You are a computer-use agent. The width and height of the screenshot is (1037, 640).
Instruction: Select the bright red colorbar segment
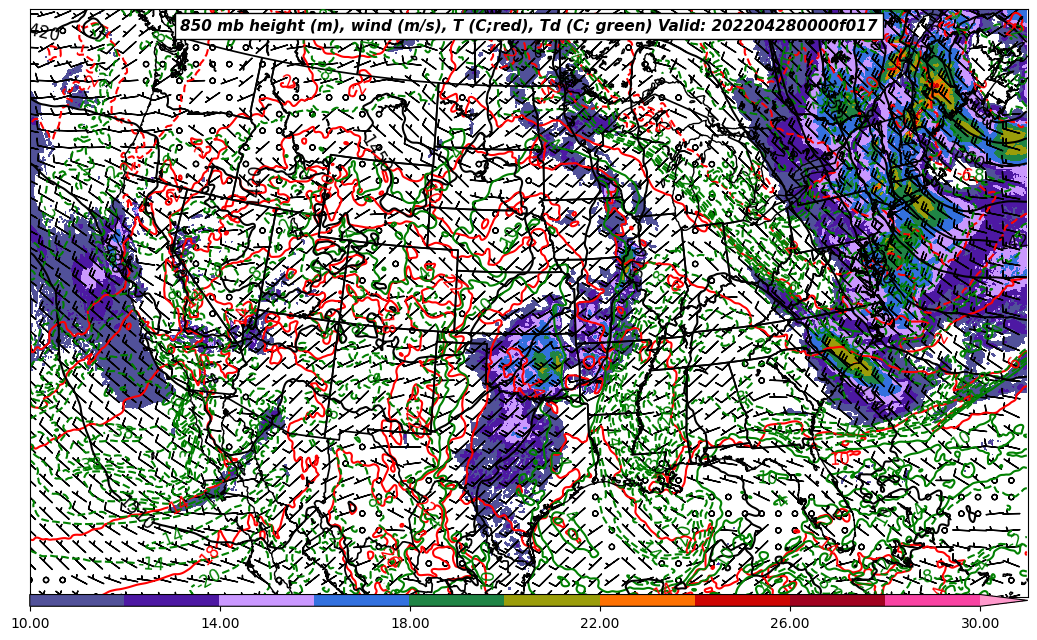pyautogui.click(x=741, y=600)
